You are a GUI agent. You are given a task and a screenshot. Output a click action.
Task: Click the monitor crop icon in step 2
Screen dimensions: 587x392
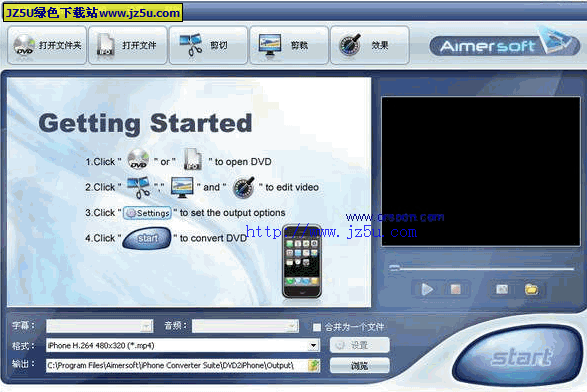182,187
